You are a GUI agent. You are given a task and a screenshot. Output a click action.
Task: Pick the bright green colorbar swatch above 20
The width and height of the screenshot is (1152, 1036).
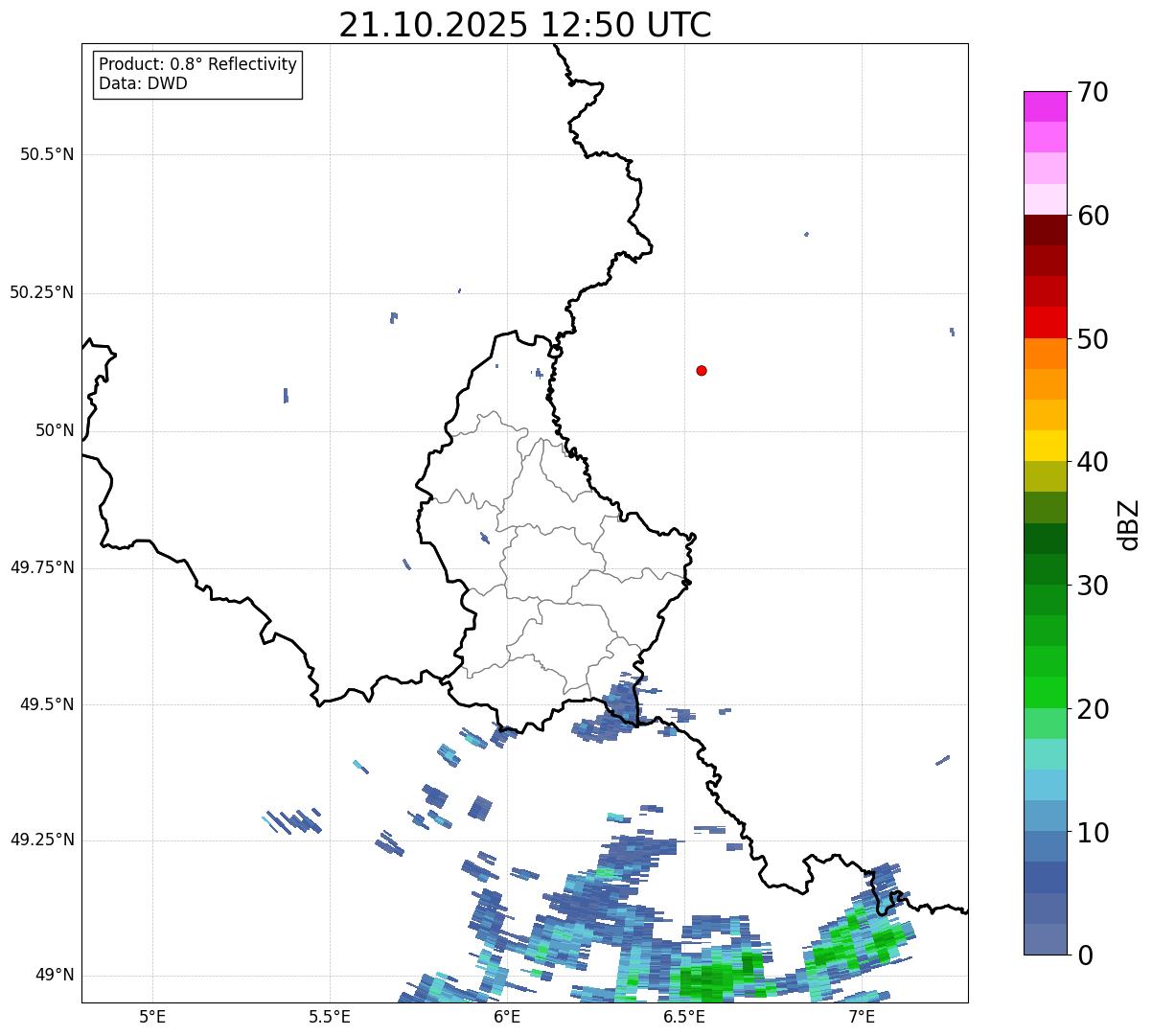click(1045, 693)
